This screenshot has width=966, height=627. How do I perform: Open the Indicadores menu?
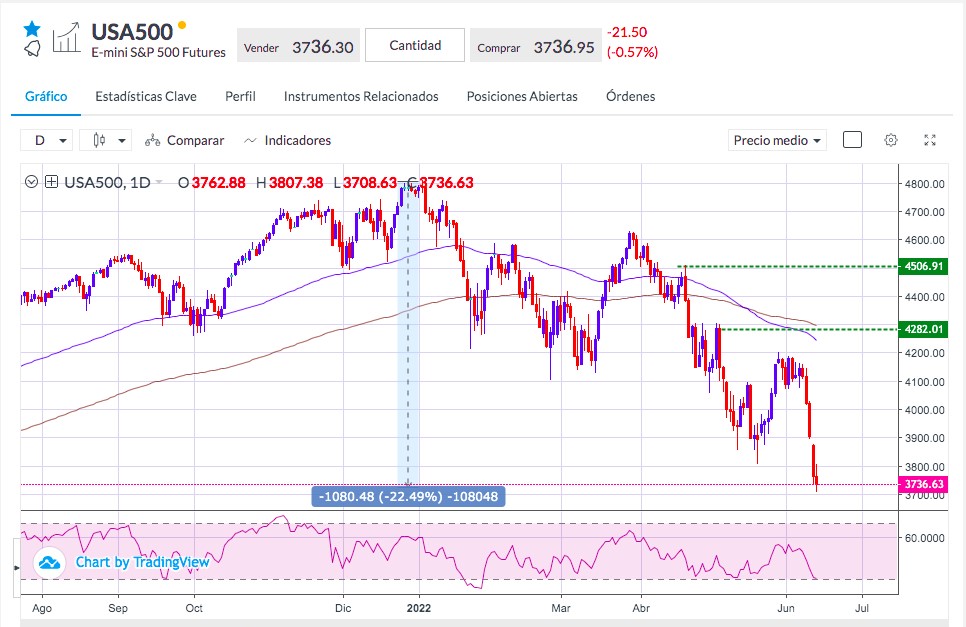287,140
